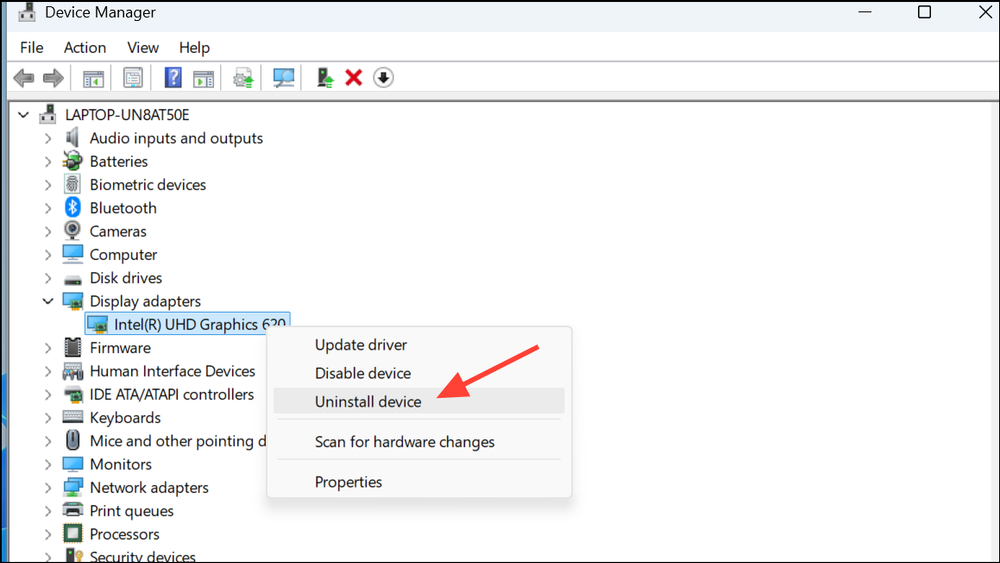Viewport: 1000px width, 563px height.
Task: Open the Action menu
Action: click(x=85, y=47)
